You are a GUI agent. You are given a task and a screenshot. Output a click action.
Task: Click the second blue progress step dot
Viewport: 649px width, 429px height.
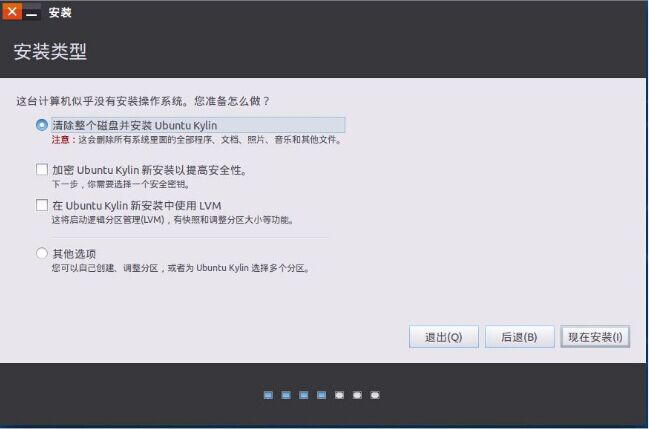pos(286,395)
